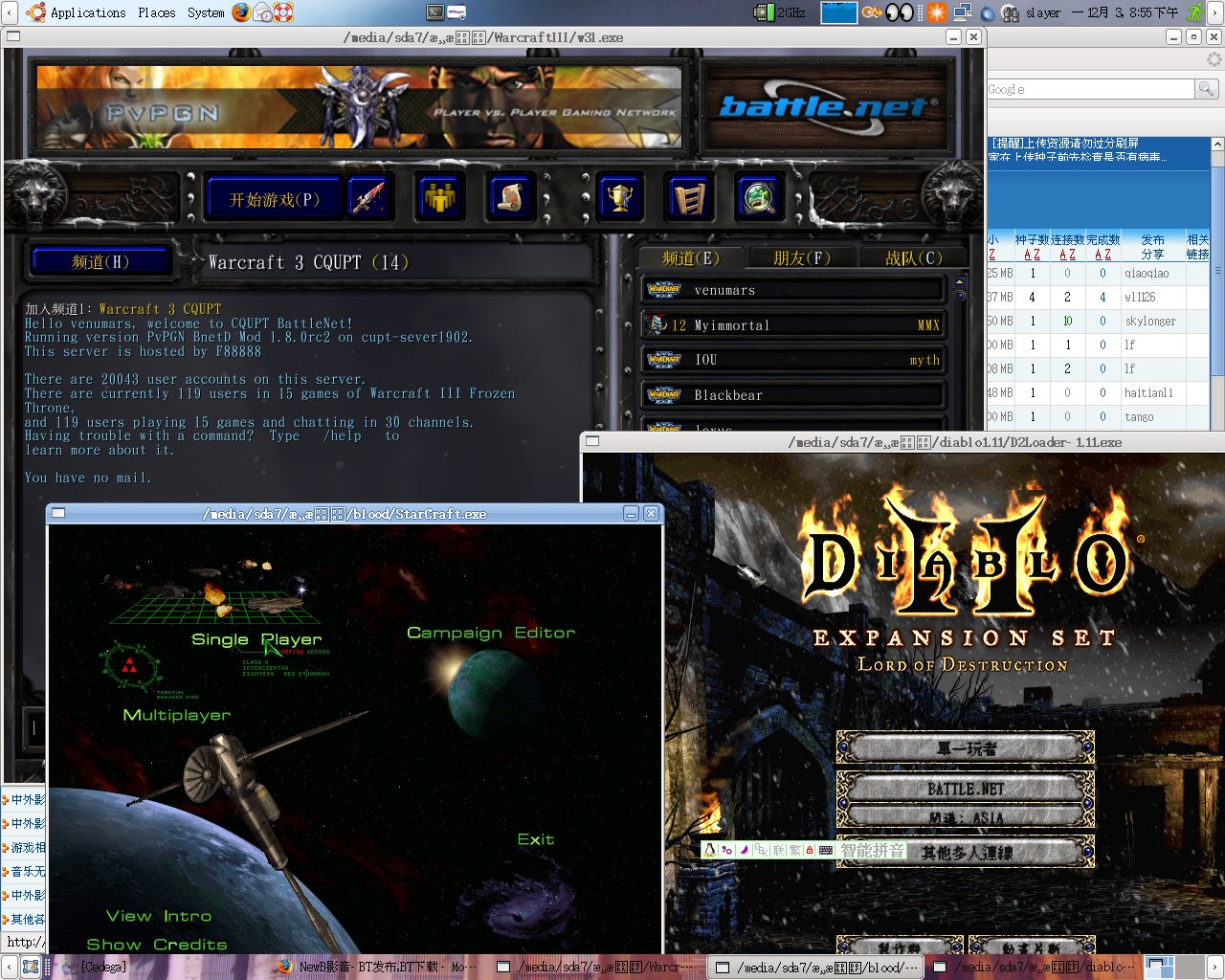Click uploader skylonger in torrent table

[1150, 322]
